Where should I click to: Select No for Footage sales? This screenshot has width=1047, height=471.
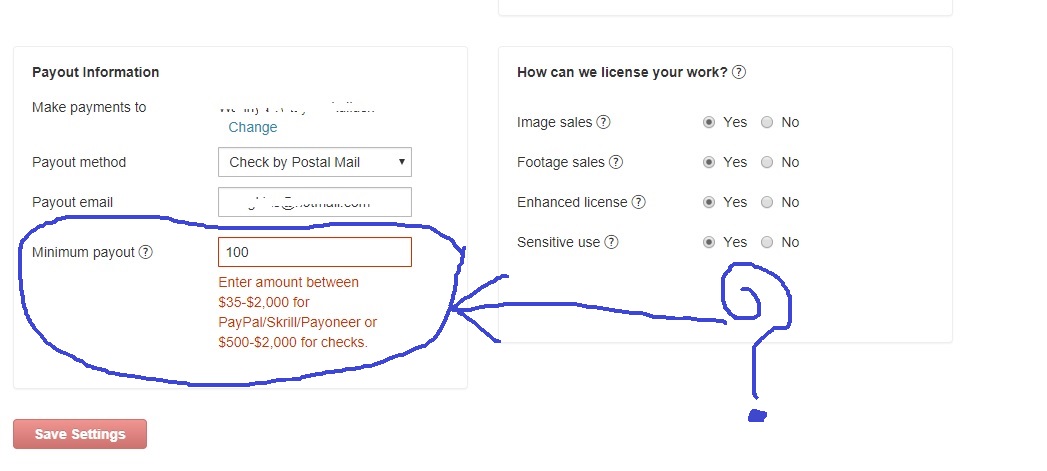click(767, 162)
